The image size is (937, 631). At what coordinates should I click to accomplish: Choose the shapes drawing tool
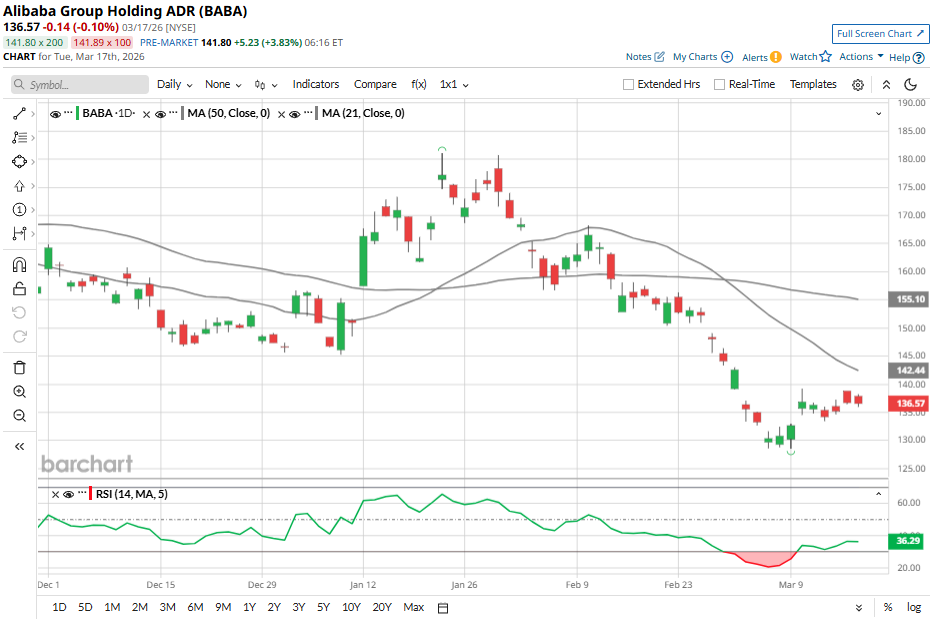(19, 161)
